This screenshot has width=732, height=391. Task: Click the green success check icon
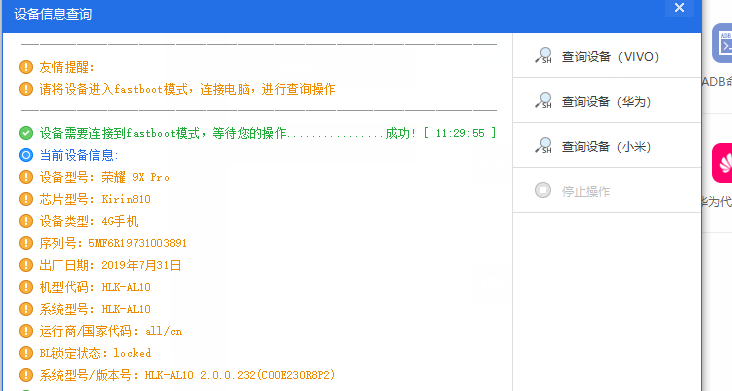[x=26, y=133]
